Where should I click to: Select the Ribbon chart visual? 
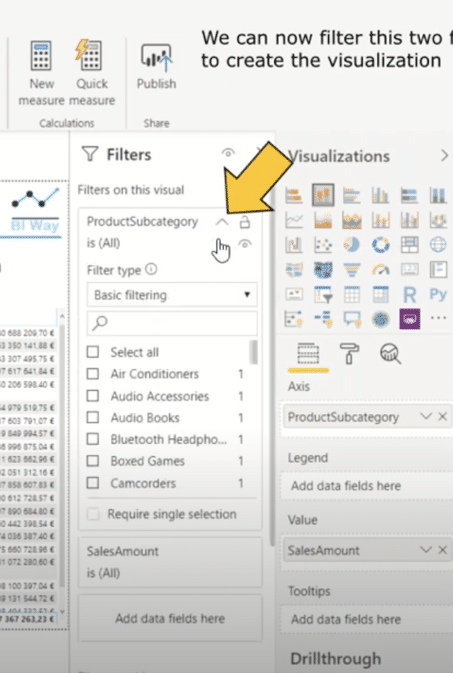438,220
